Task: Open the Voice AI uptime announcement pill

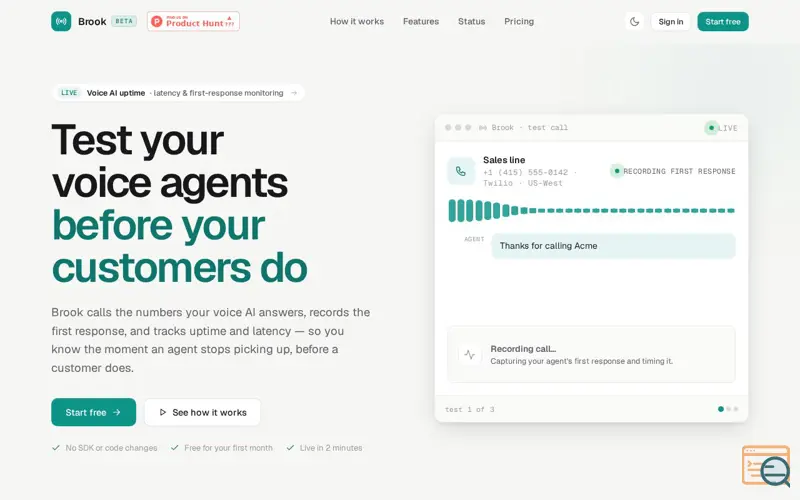Action: point(179,93)
